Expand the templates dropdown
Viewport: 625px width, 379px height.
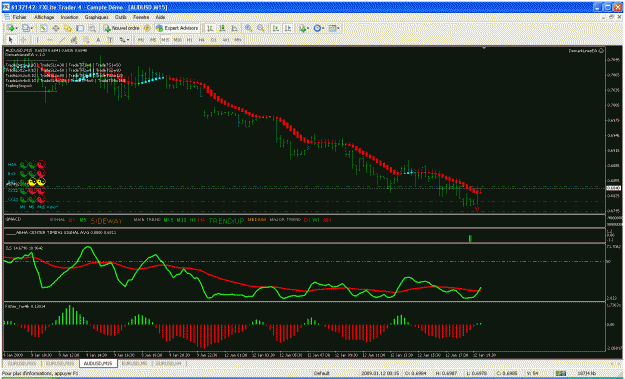(x=338, y=28)
